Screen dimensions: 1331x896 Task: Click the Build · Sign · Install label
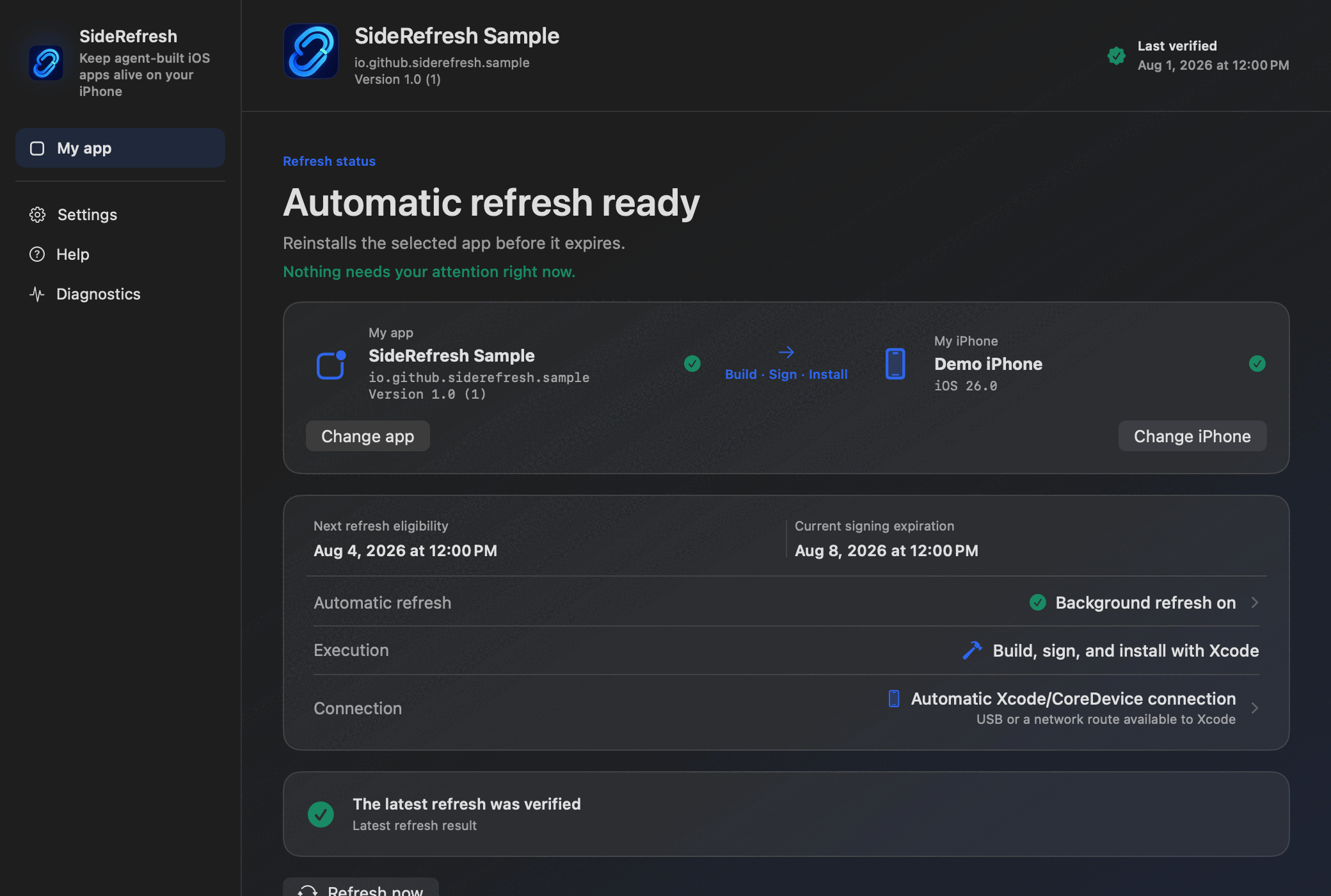tap(786, 374)
